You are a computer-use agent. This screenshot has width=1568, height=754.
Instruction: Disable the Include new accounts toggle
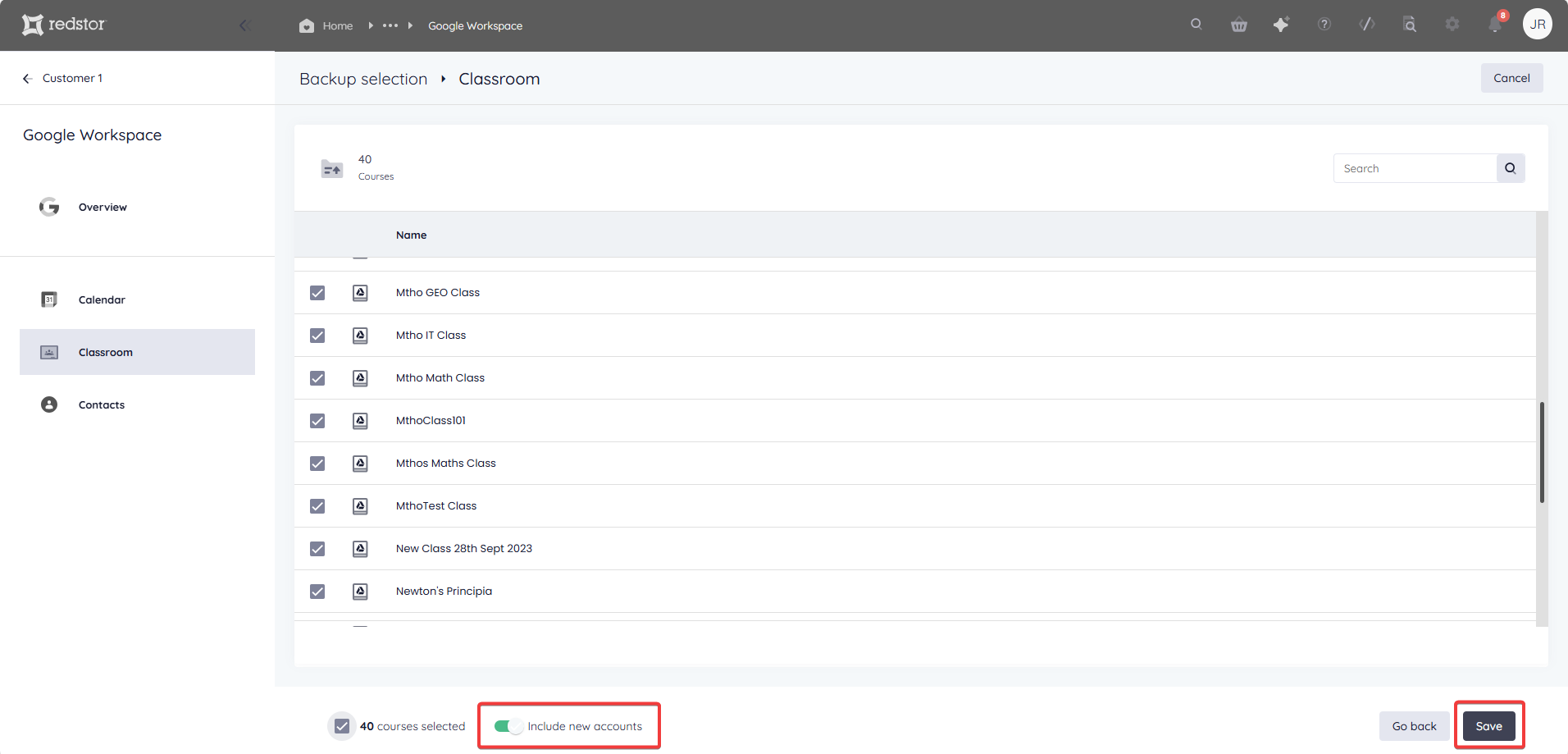508,726
